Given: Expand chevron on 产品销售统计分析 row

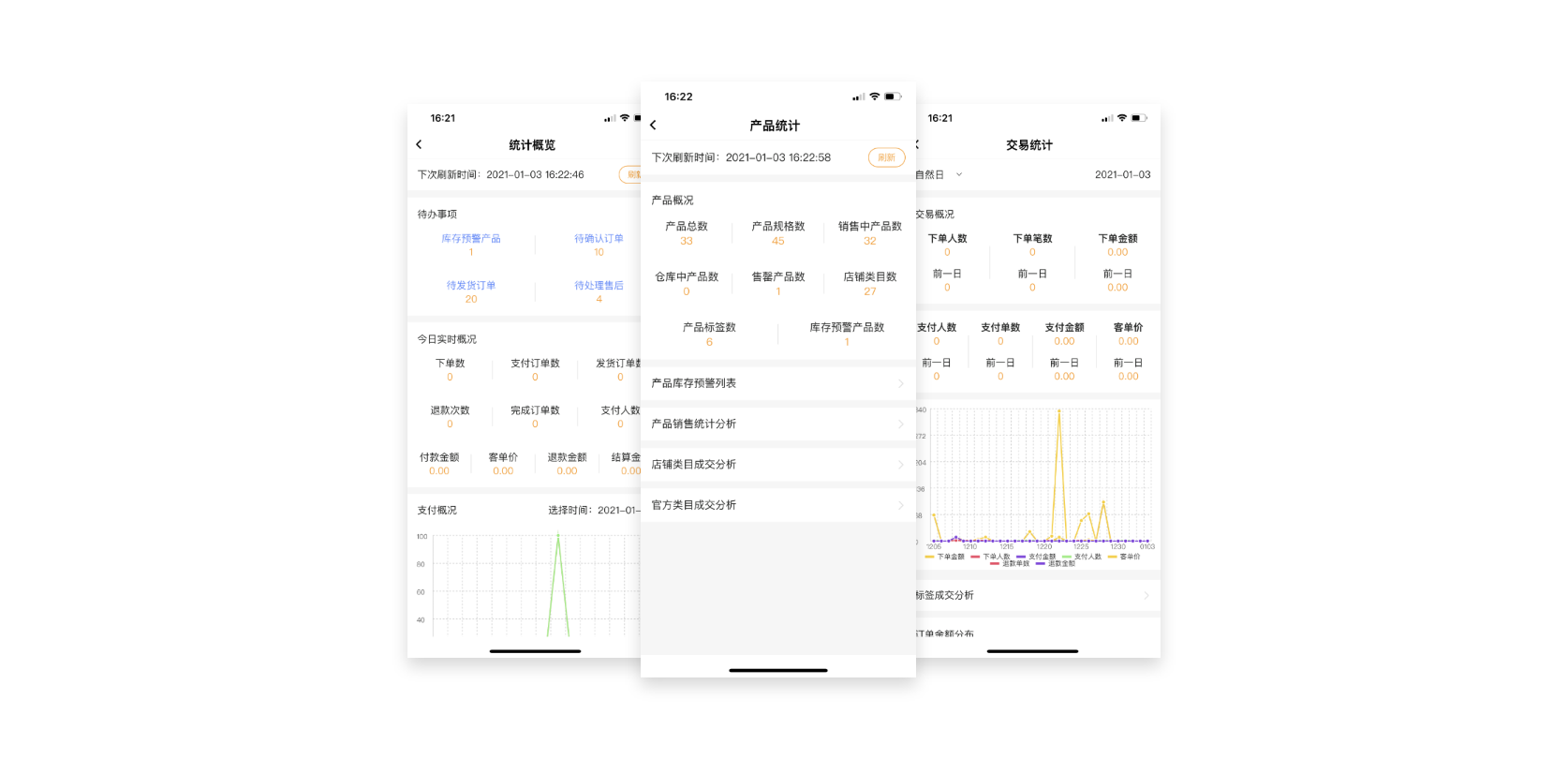Looking at the screenshot, I should tap(901, 424).
